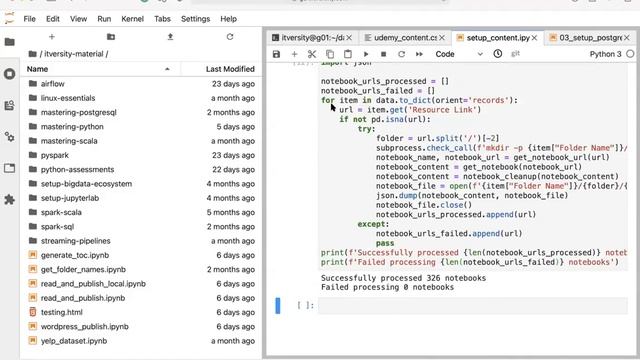
Task: Open Extension Manager puzzle icon
Action: pos(10,200)
